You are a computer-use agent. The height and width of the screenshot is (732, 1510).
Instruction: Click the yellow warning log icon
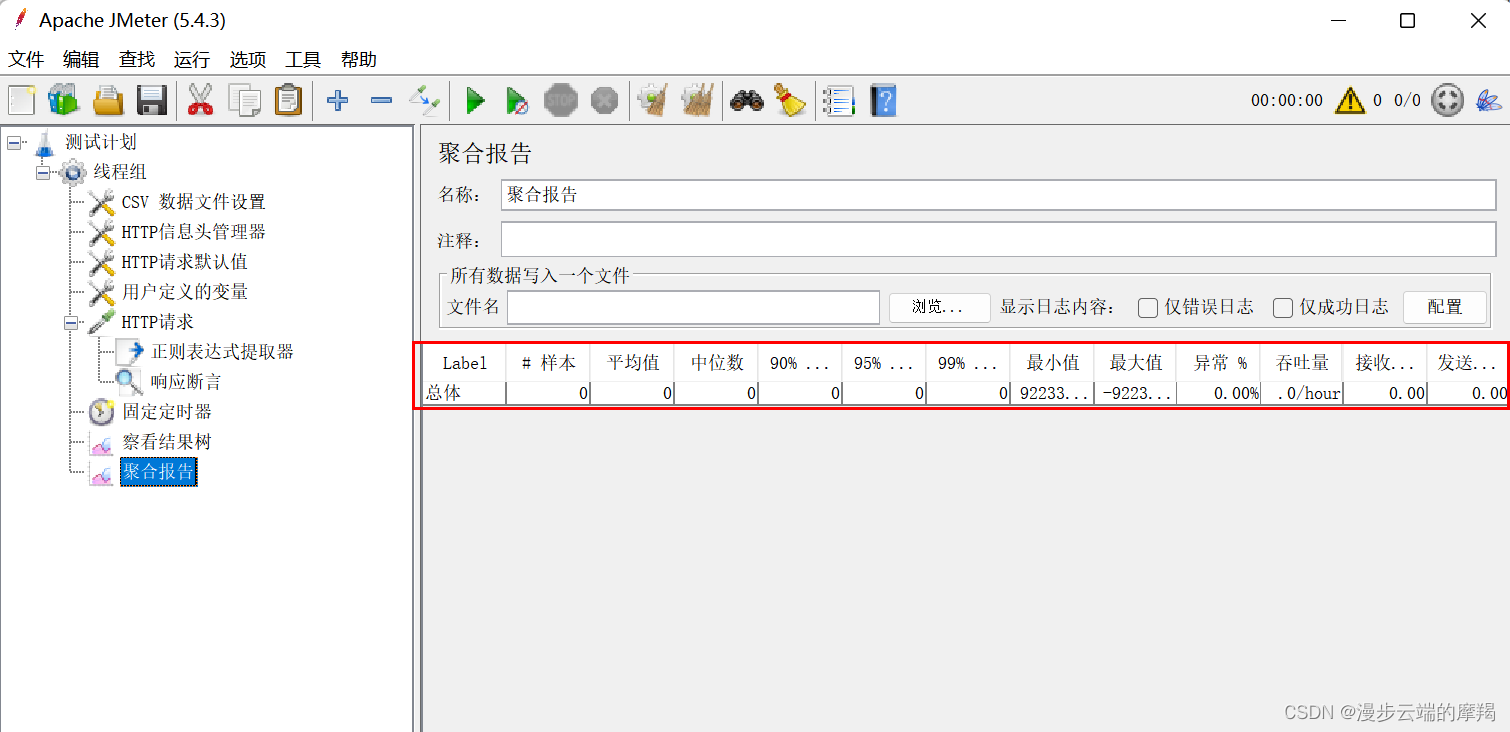1349,100
